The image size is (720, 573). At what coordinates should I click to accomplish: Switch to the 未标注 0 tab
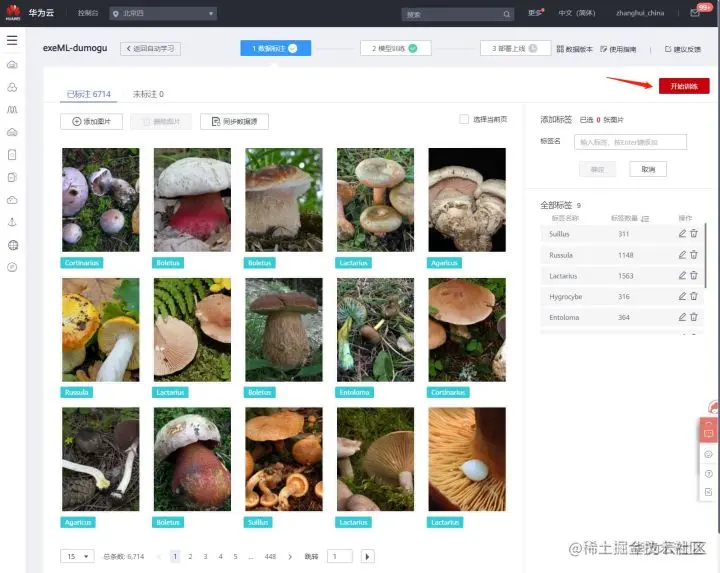(x=148, y=94)
